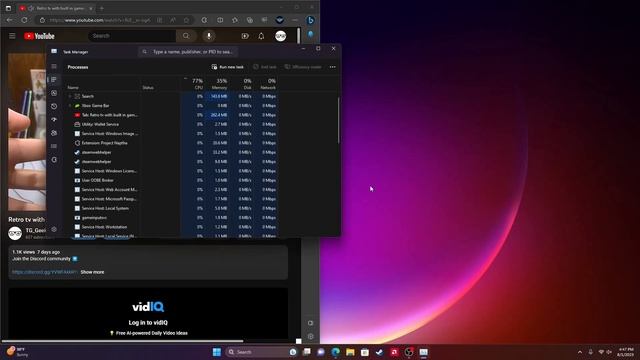This screenshot has height=360, width=640.
Task: Open YouTube notifications bell
Action: click(261, 36)
